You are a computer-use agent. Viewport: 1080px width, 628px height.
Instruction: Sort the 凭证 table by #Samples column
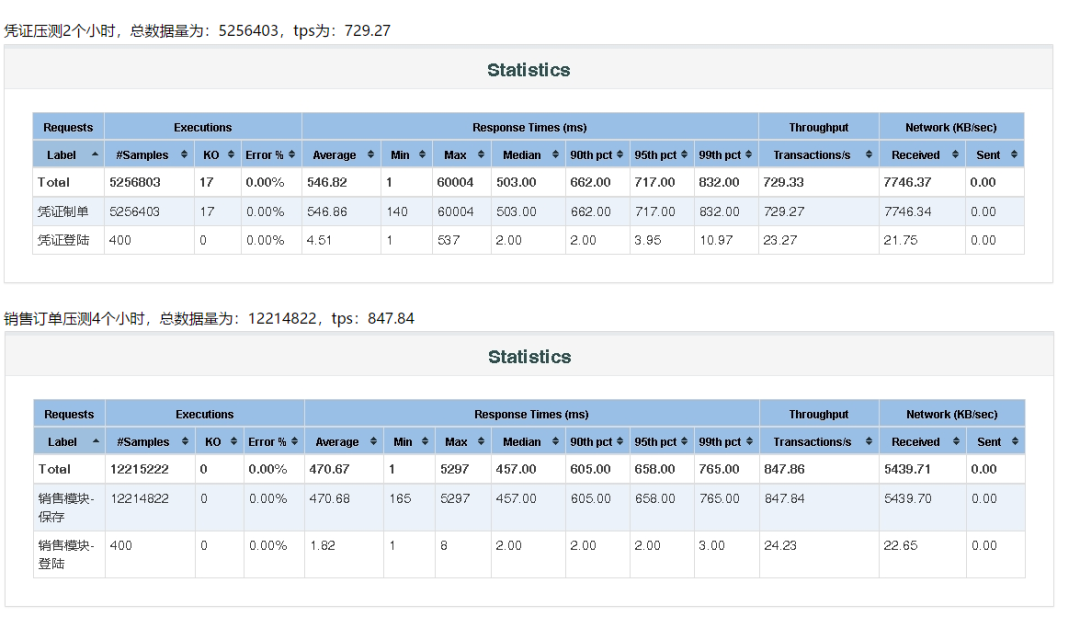coord(148,155)
